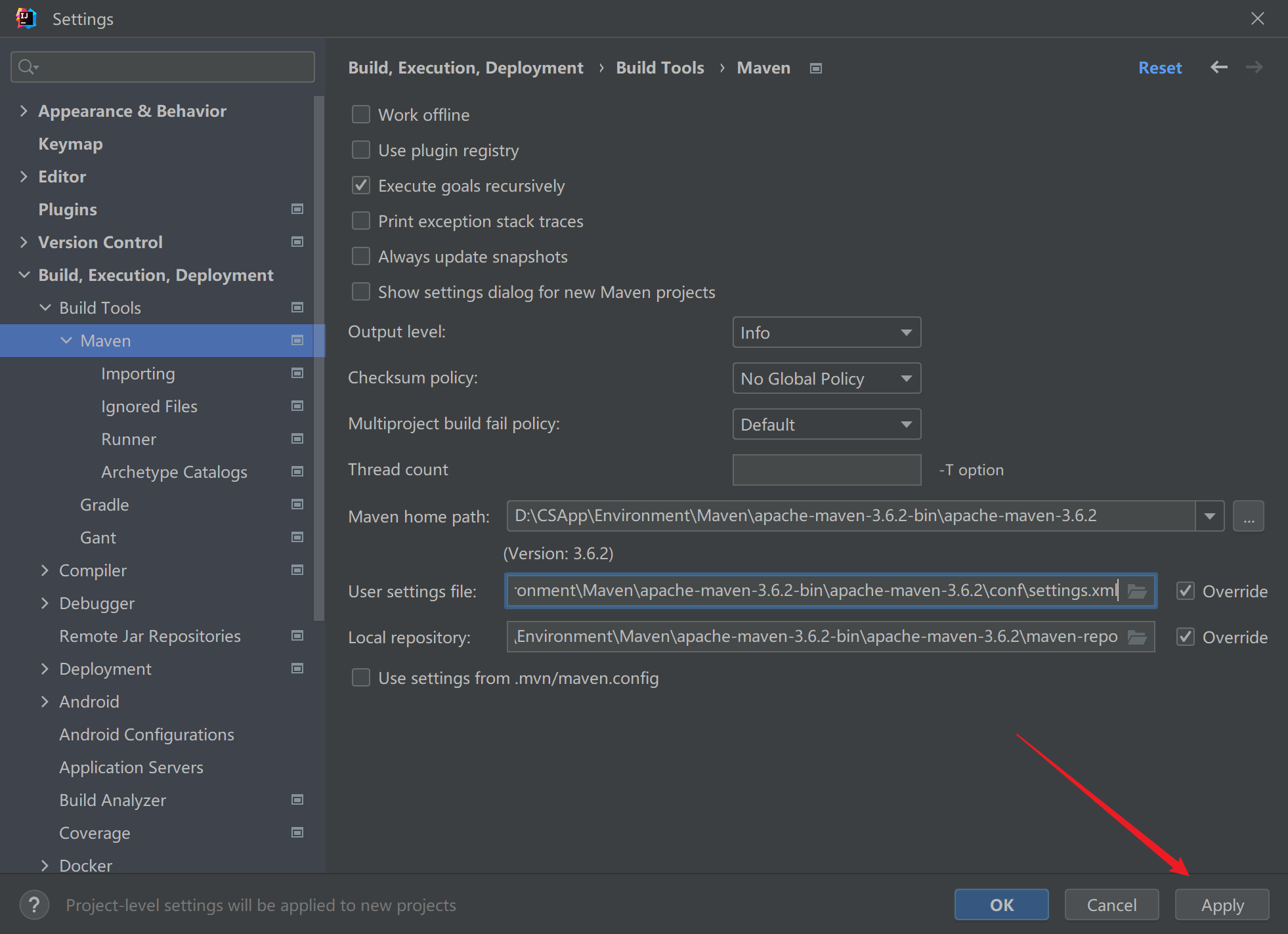Select Gradle in settings tree

point(104,505)
